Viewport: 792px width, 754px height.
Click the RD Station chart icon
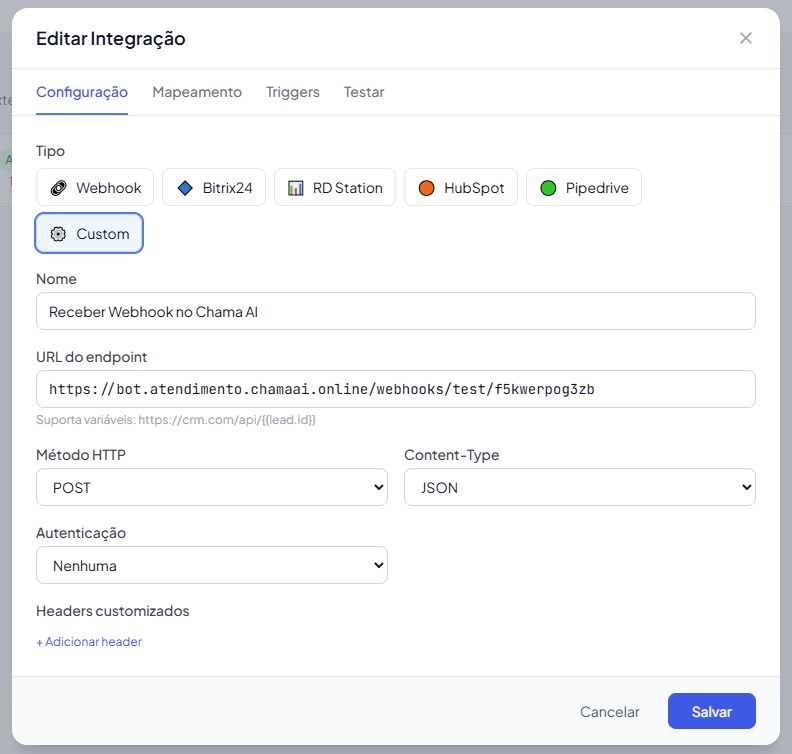[x=295, y=188]
